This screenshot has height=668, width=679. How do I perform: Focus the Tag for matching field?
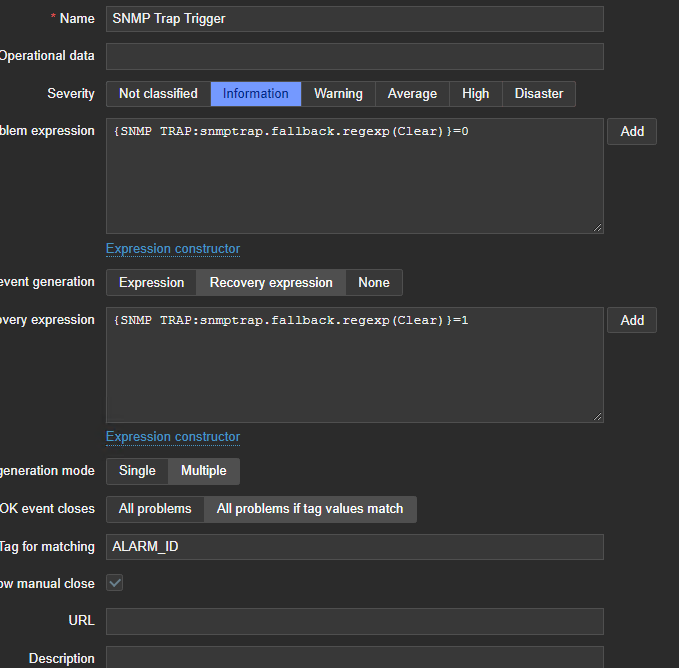click(x=354, y=547)
